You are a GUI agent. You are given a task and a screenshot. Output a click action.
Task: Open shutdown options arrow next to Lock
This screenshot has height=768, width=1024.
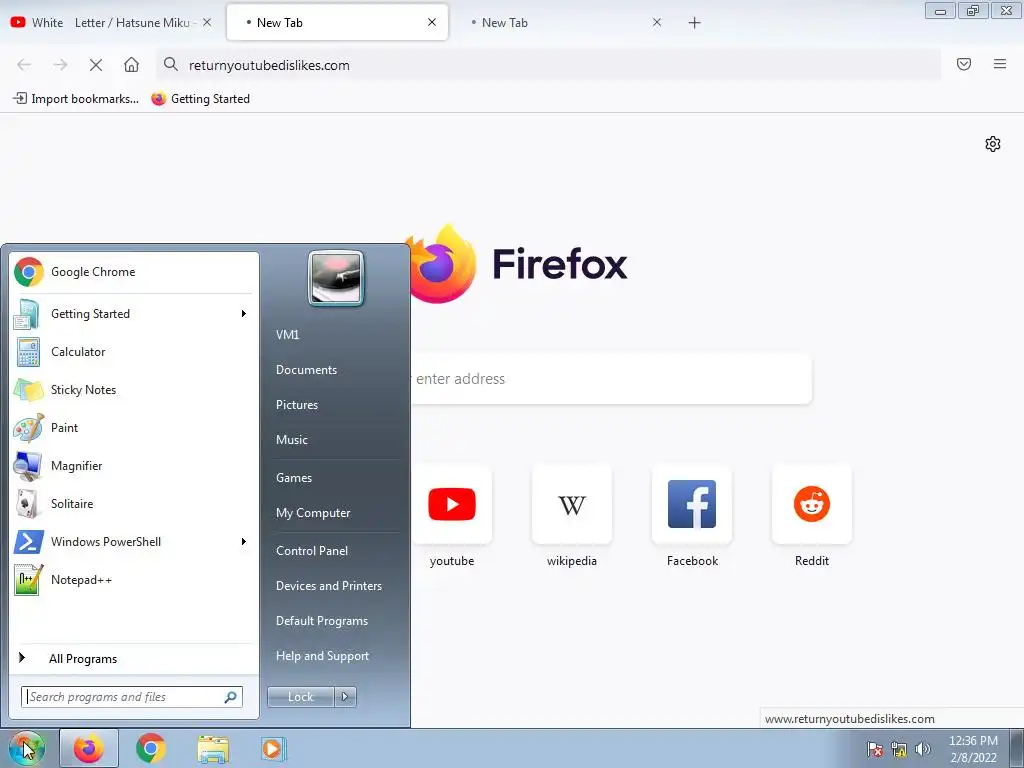pyautogui.click(x=345, y=697)
